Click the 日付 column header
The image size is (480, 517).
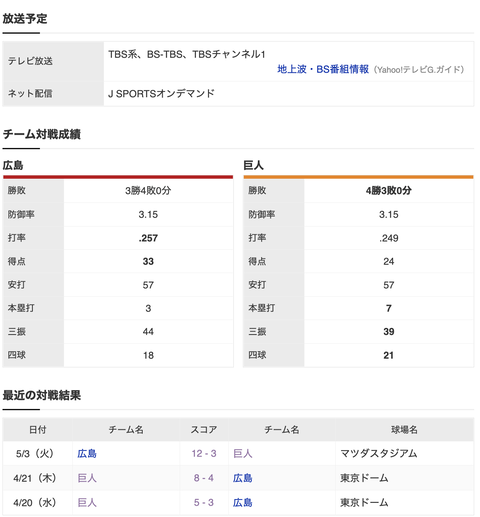coord(38,430)
